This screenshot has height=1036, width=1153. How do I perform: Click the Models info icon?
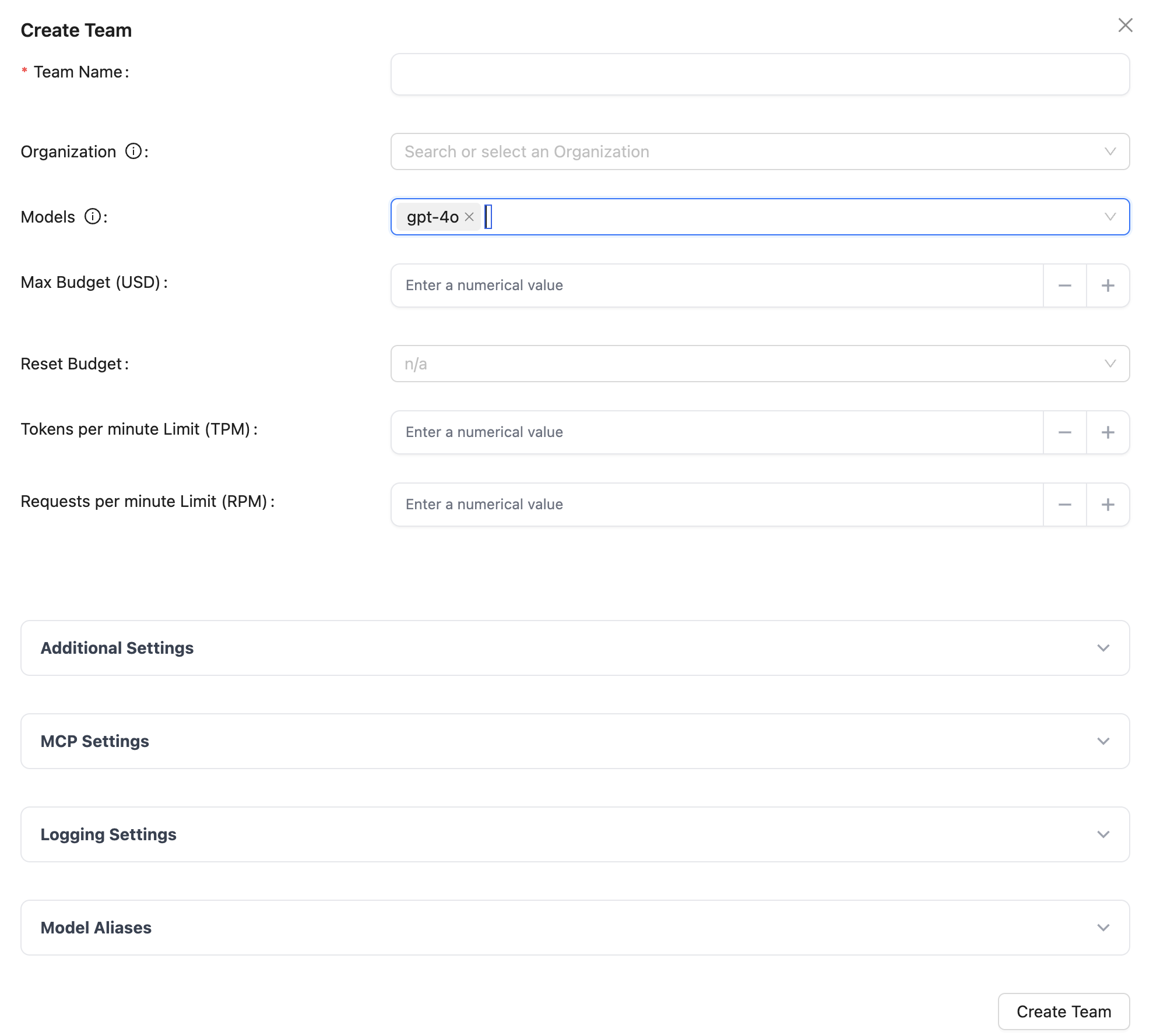coord(93,217)
